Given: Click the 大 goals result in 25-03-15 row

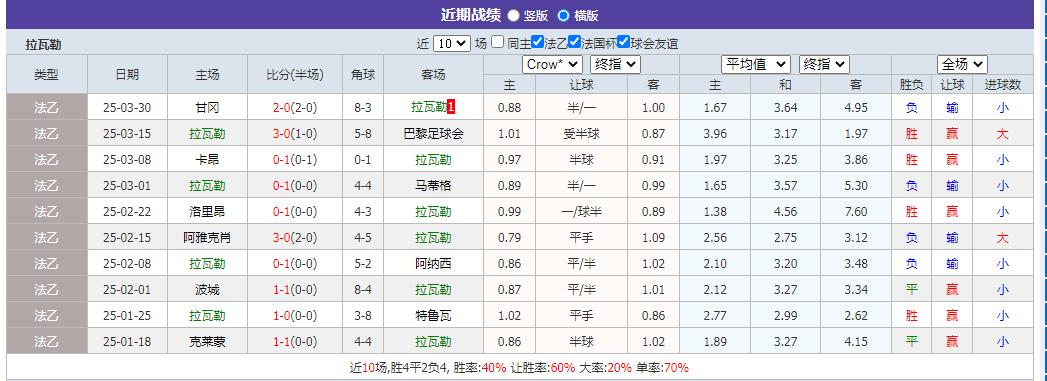Looking at the screenshot, I should tap(1003, 133).
